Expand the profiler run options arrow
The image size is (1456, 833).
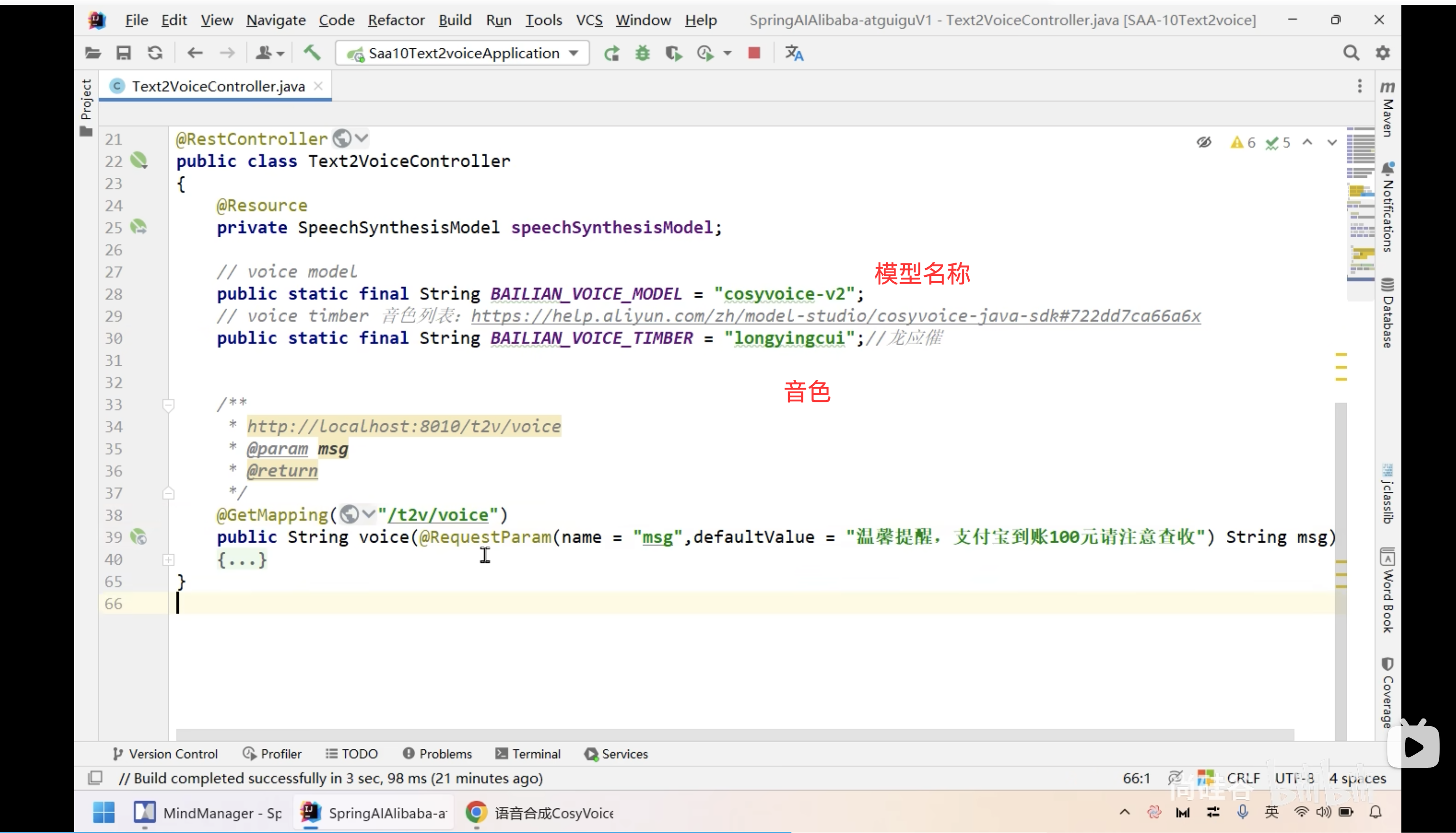click(728, 53)
